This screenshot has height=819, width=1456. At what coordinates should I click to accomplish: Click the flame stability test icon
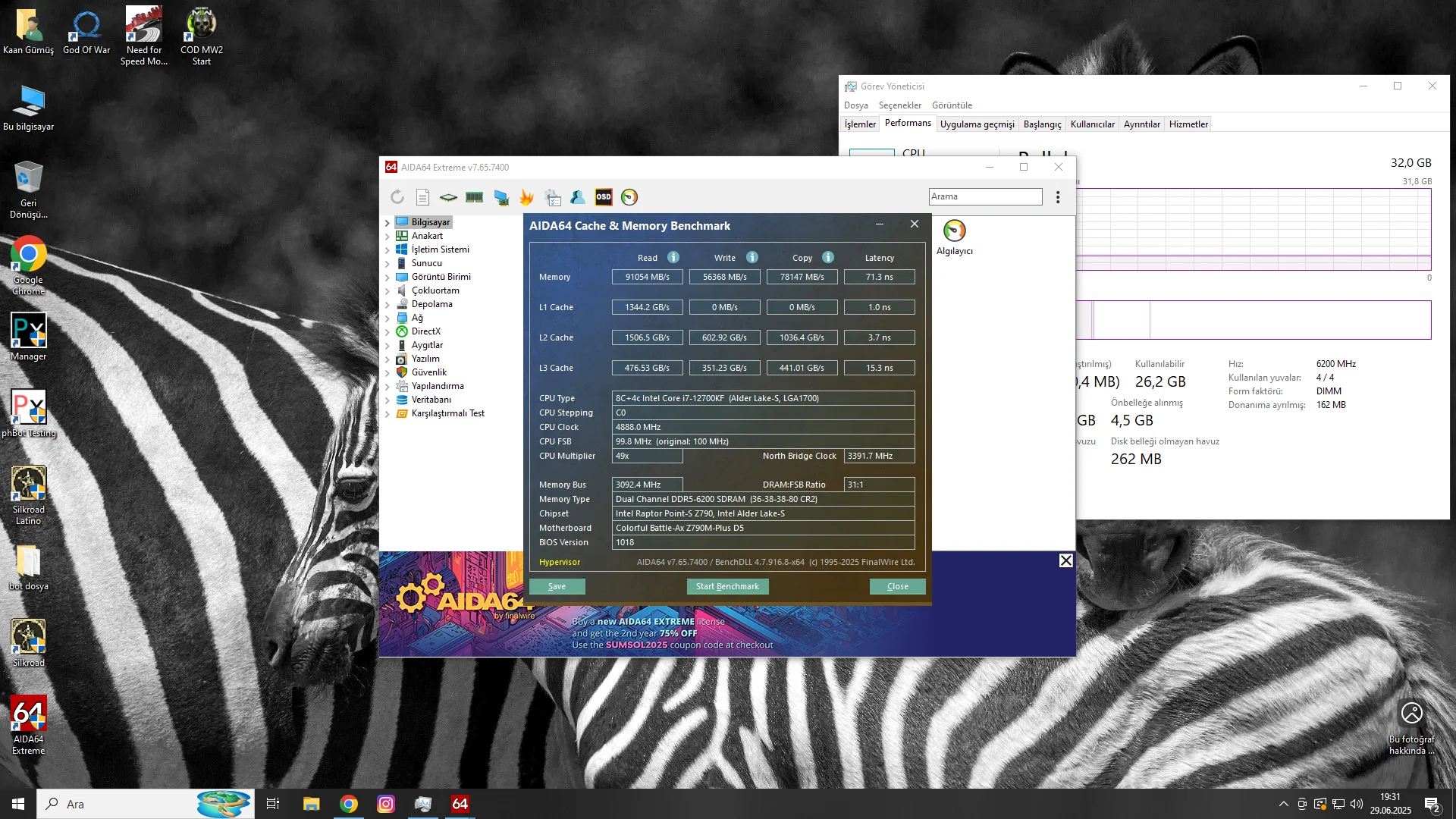click(526, 197)
